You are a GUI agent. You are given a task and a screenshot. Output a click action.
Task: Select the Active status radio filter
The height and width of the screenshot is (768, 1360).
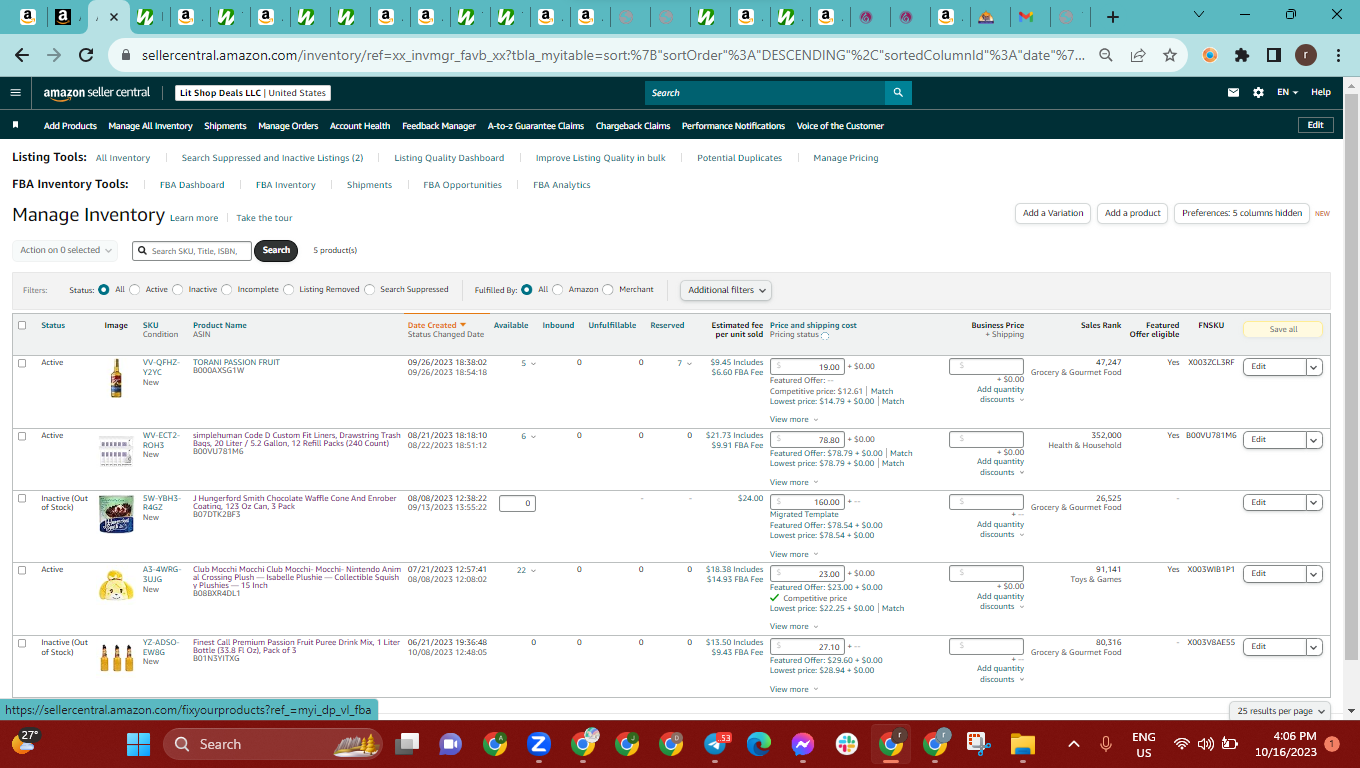point(135,290)
